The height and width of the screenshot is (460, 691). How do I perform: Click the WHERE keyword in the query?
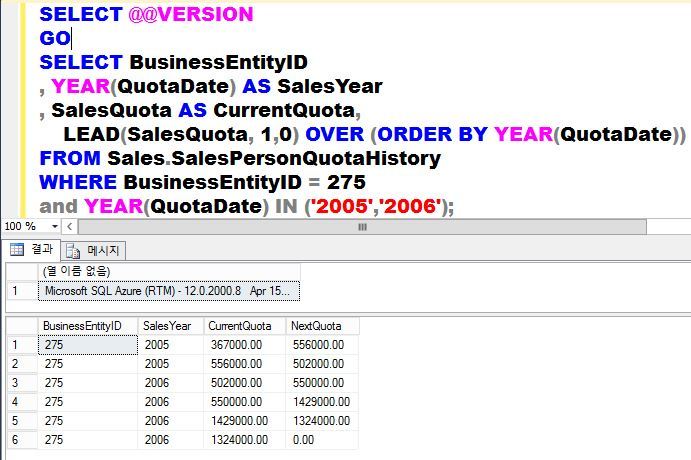point(78,182)
